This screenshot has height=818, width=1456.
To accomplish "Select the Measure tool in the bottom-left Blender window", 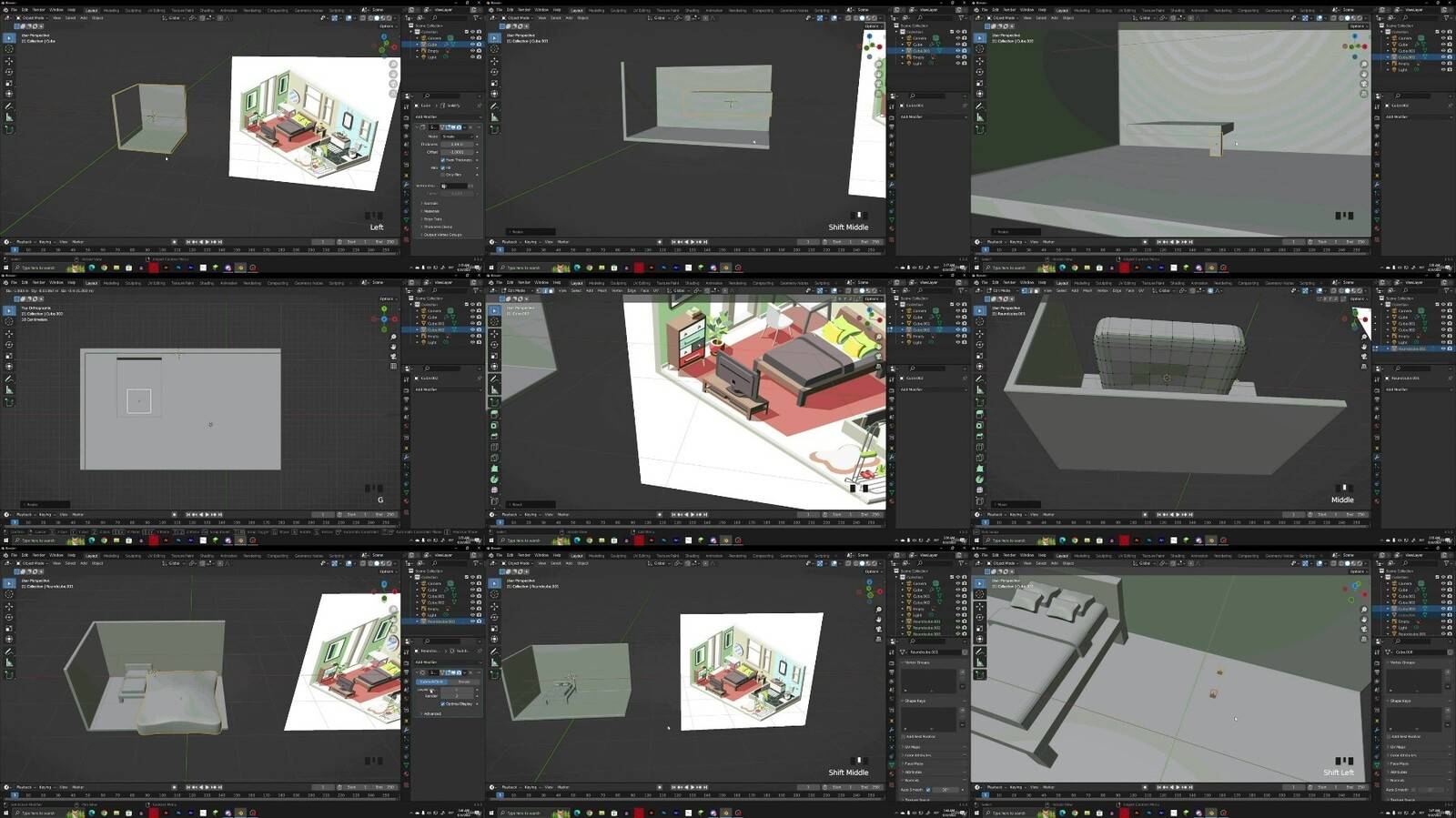I will (x=9, y=662).
